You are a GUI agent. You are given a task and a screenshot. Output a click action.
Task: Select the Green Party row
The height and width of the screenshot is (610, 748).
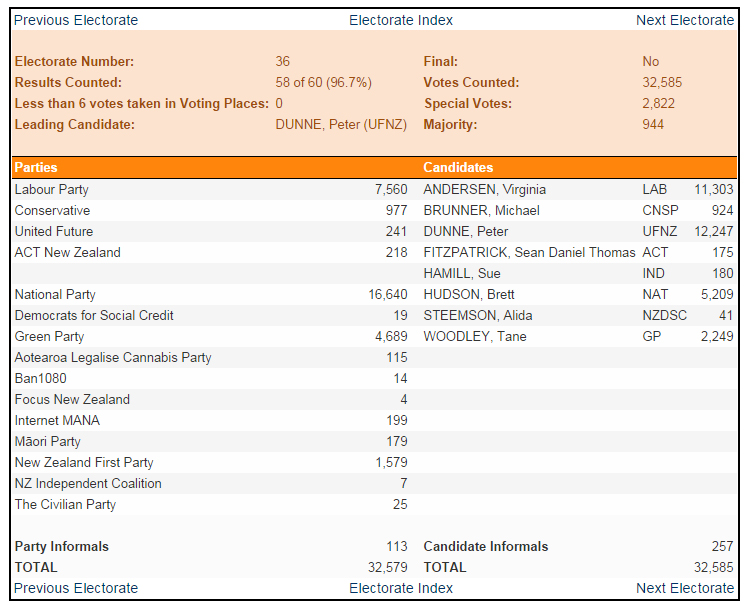(49, 336)
